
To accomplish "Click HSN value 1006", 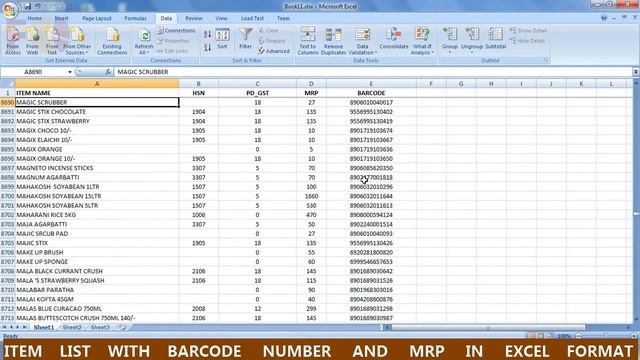I will coord(198,215).
